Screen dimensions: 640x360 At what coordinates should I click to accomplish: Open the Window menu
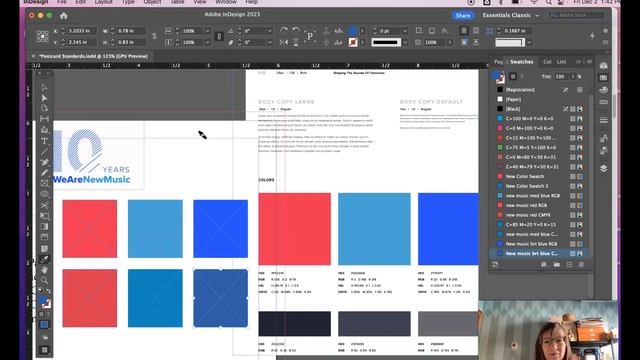click(226, 2)
